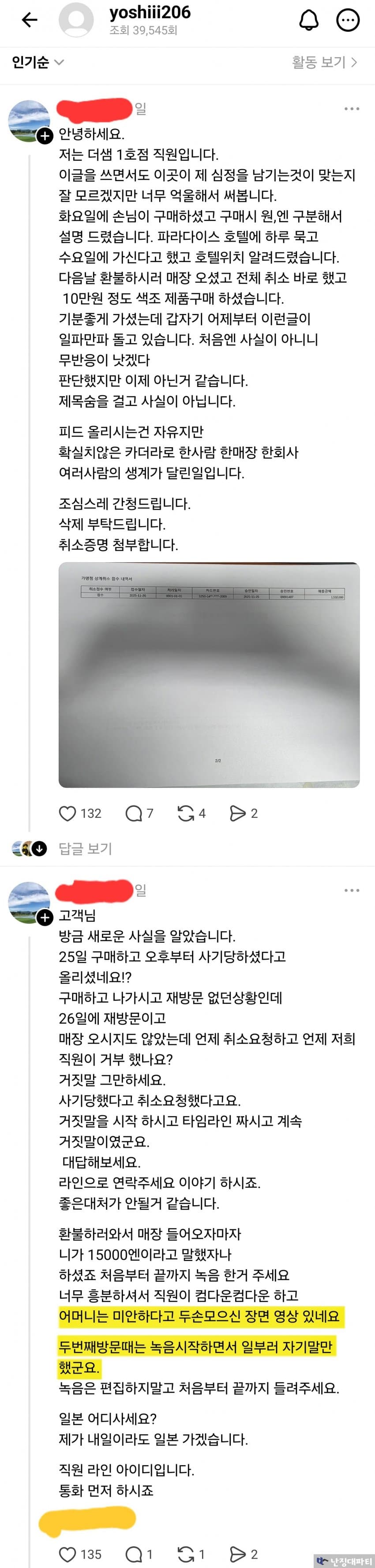
Task: Open the attached cancellation receipt image
Action: 209,675
